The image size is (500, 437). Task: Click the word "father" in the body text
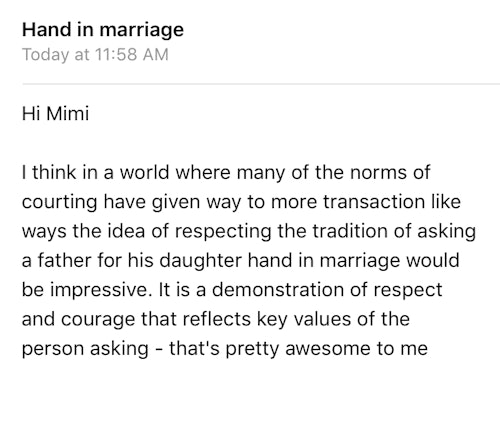64,261
